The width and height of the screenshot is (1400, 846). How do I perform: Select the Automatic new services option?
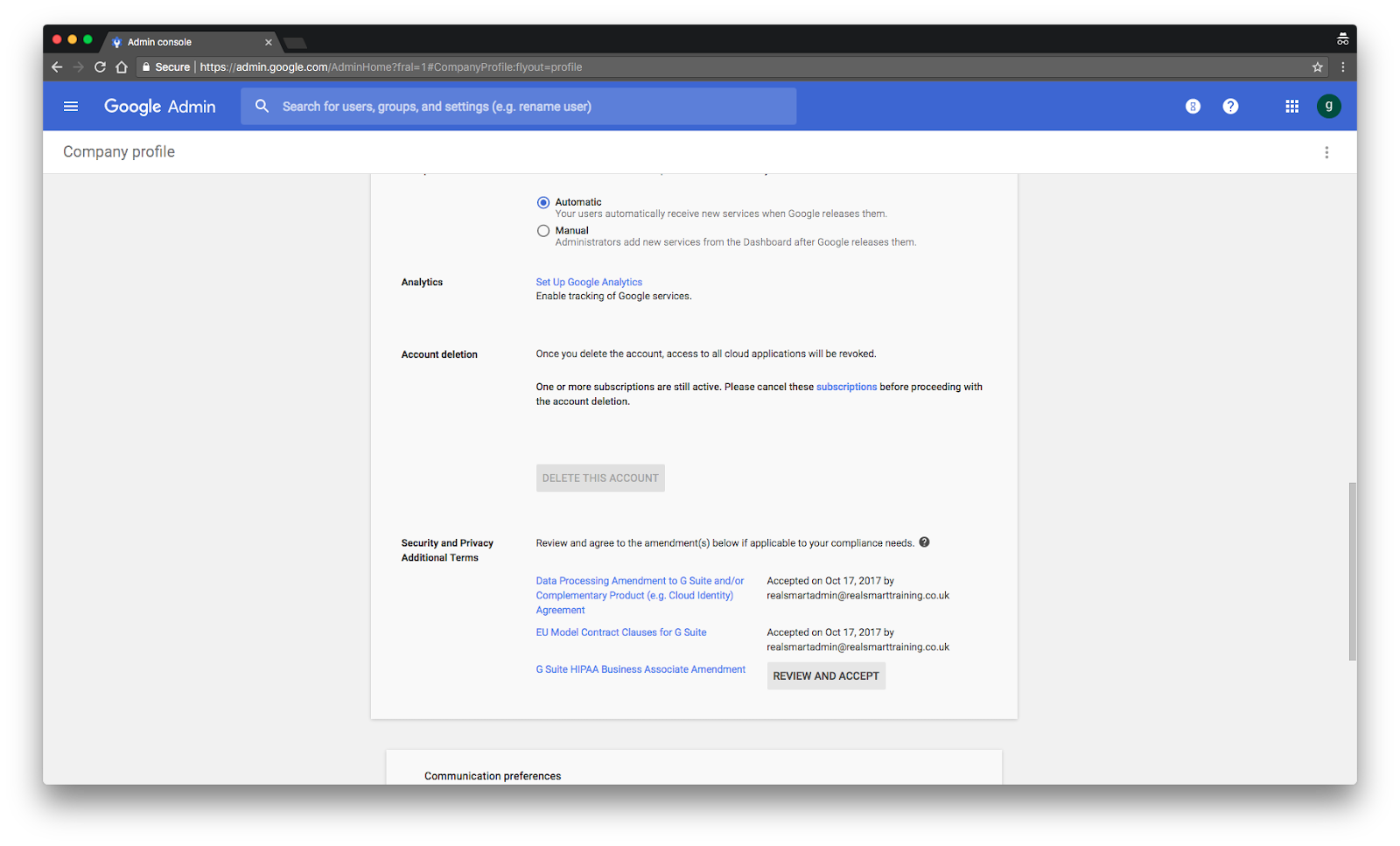543,202
